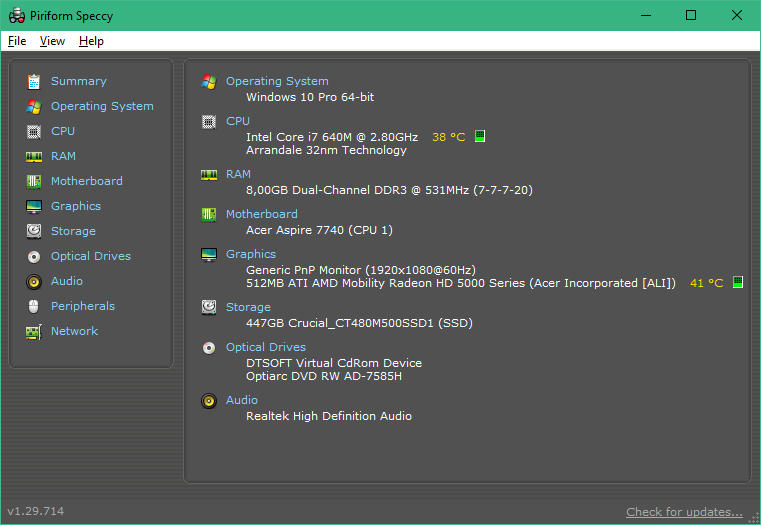Click the Graphics heading link in panel
761x525 pixels.
tap(250, 254)
